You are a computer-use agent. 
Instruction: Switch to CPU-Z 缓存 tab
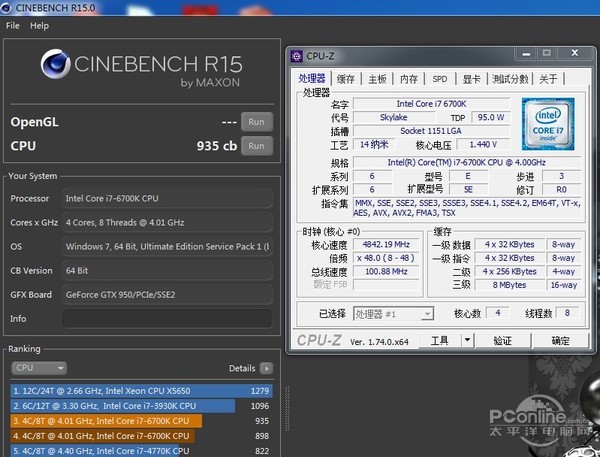(346, 79)
